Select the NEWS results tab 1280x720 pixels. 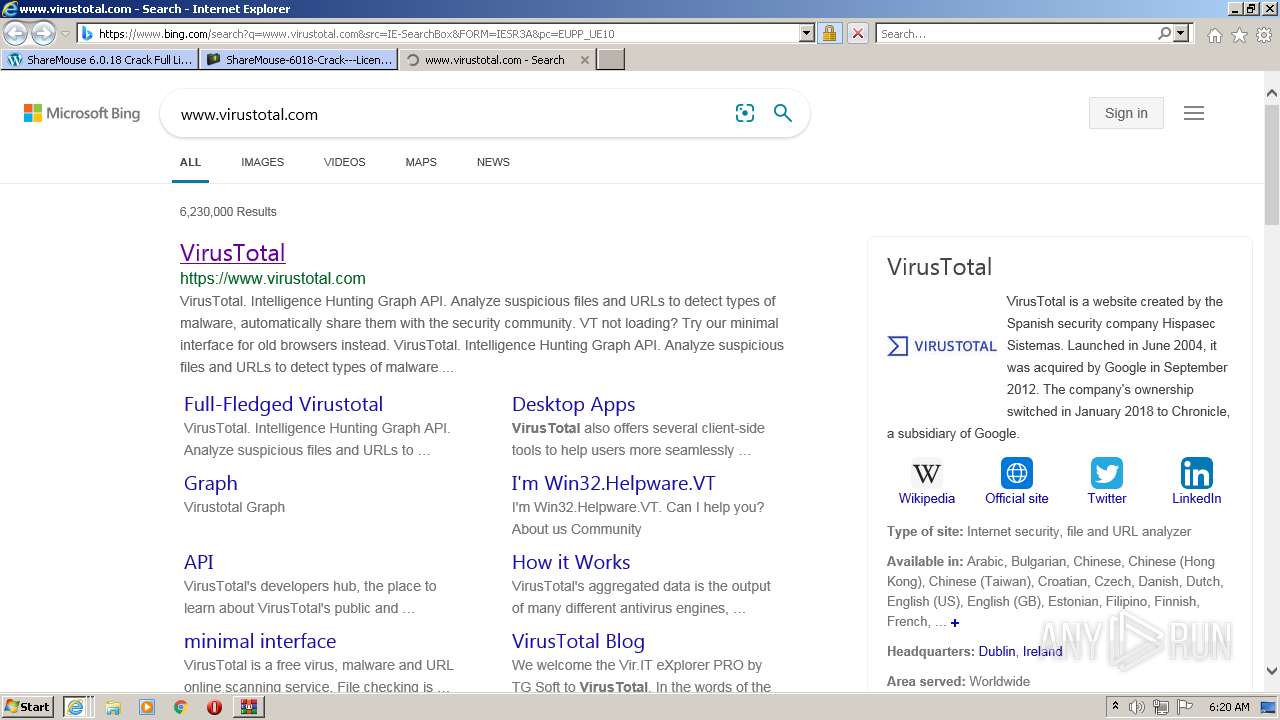(493, 162)
